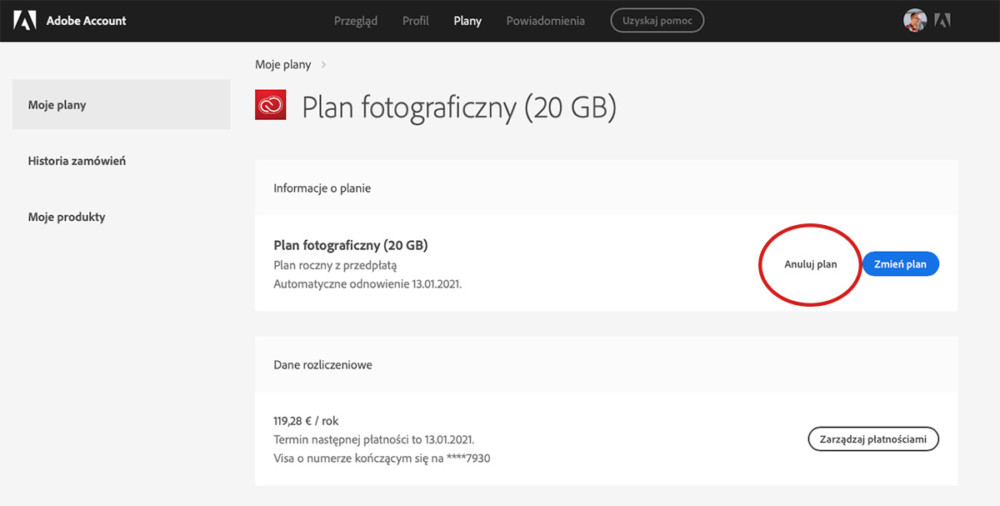Open the Przegląd tab
The width and height of the screenshot is (1000, 506).
[x=356, y=21]
